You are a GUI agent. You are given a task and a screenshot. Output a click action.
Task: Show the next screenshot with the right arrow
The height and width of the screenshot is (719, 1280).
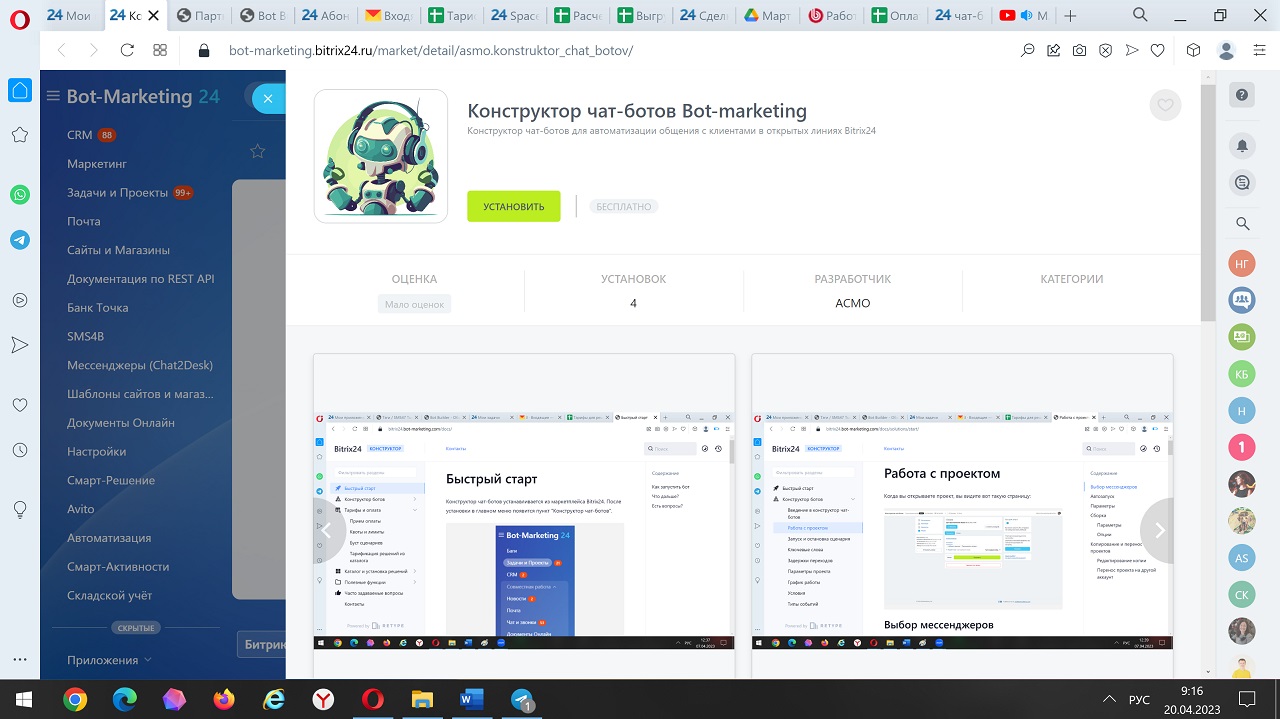coord(1160,531)
